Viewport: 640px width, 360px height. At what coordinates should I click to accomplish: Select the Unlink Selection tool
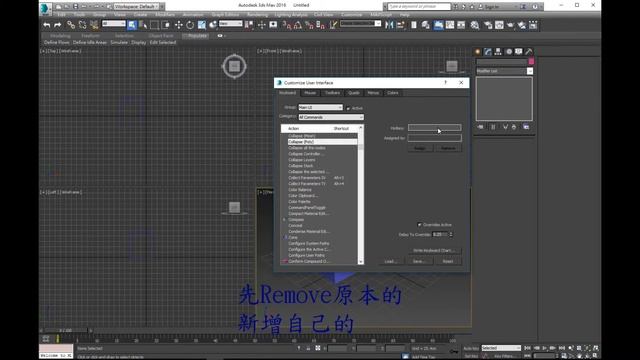click(82, 25)
